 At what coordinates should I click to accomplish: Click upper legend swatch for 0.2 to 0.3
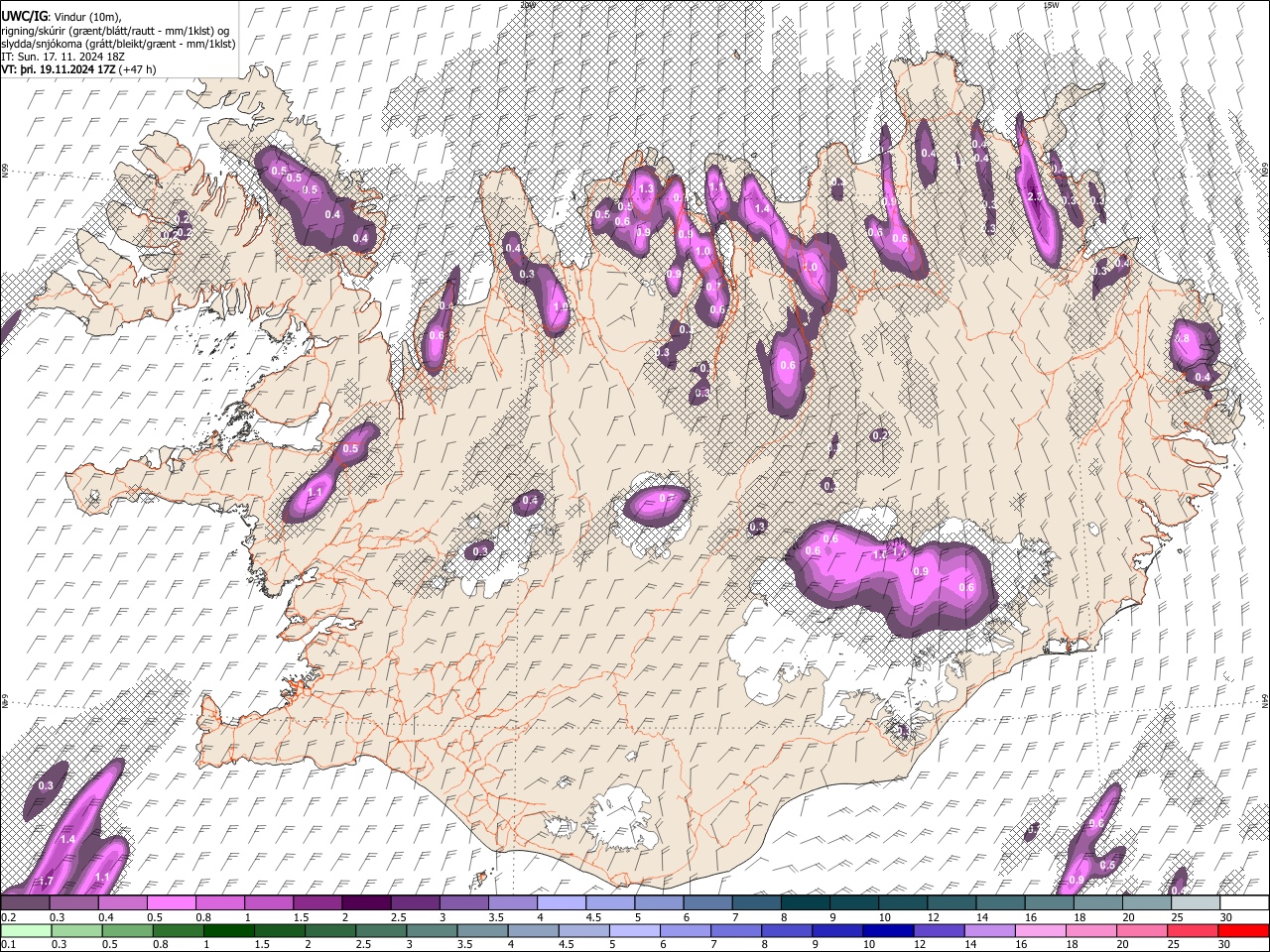tap(25, 903)
